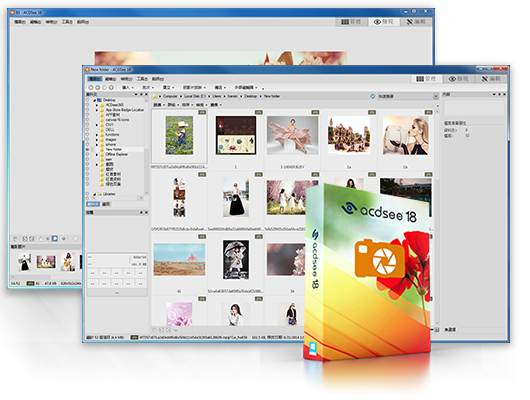Switch to 編輯 (Edit) mode in New folder window
This screenshot has width=530, height=400.
[491, 79]
